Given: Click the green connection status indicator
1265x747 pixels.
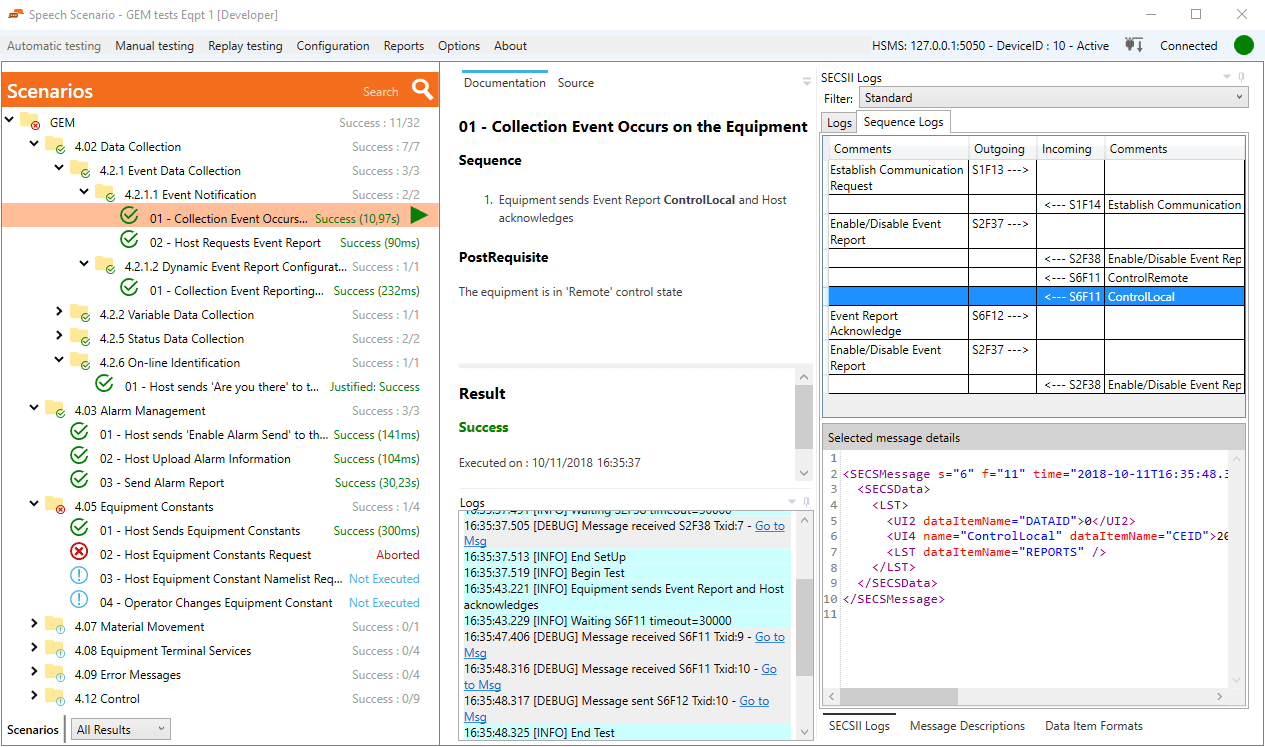Looking at the screenshot, I should tap(1243, 45).
